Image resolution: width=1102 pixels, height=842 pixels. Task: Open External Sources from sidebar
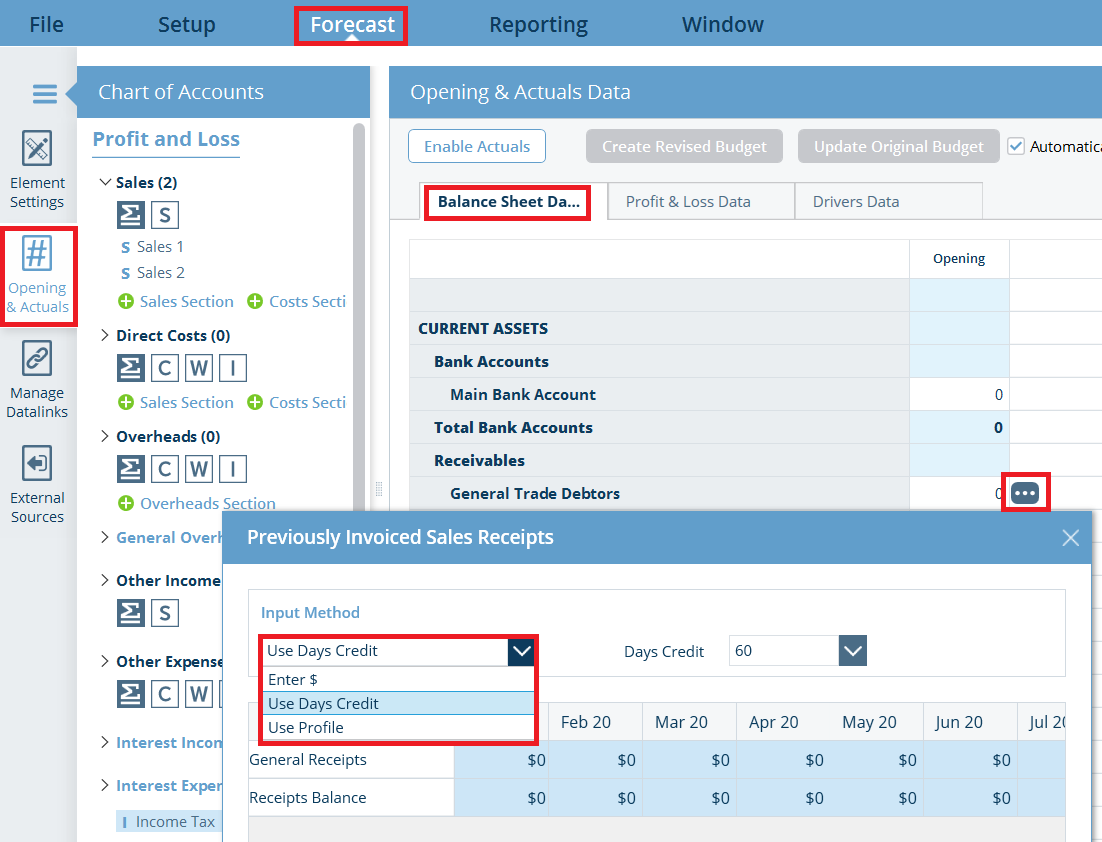(x=37, y=485)
